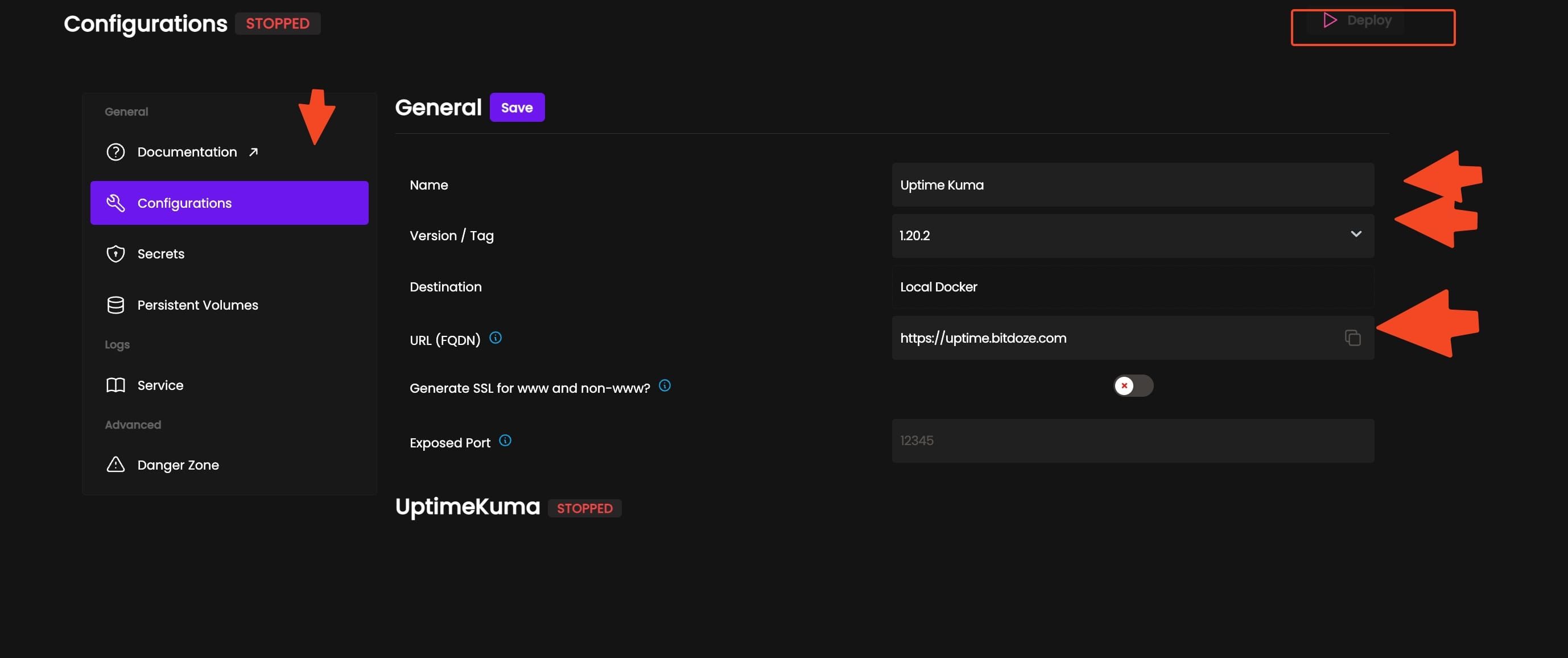
Task: Click the Configurations wrench icon
Action: click(x=115, y=203)
